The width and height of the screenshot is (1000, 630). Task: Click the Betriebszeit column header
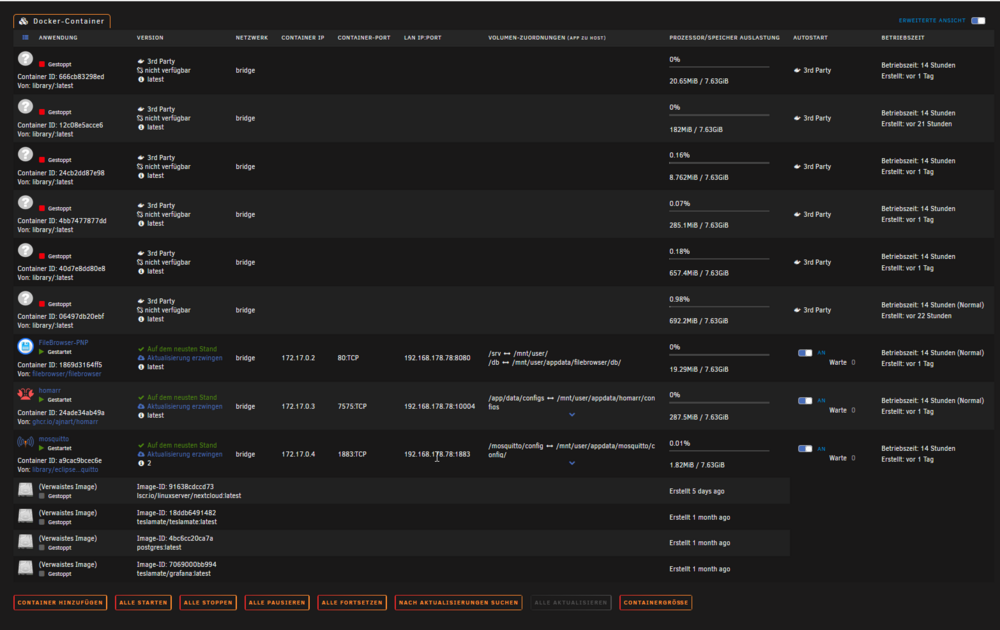(902, 38)
